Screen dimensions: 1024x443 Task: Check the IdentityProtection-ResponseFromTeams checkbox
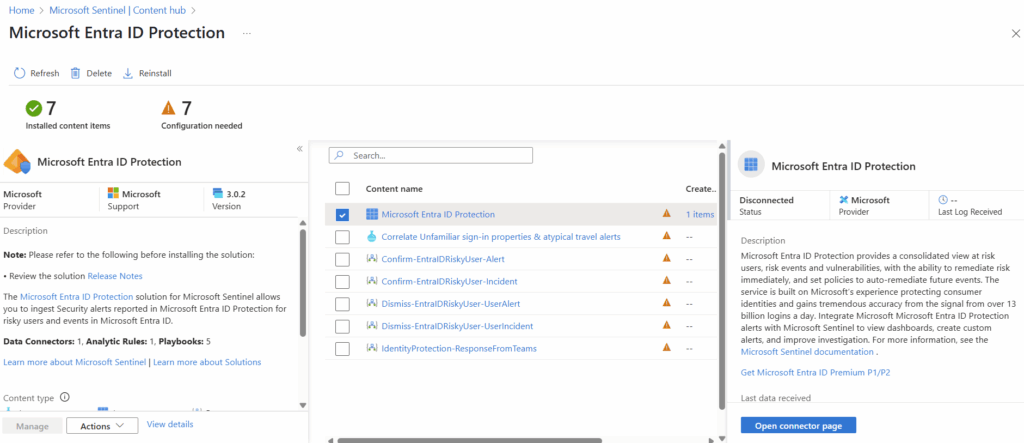click(x=342, y=349)
